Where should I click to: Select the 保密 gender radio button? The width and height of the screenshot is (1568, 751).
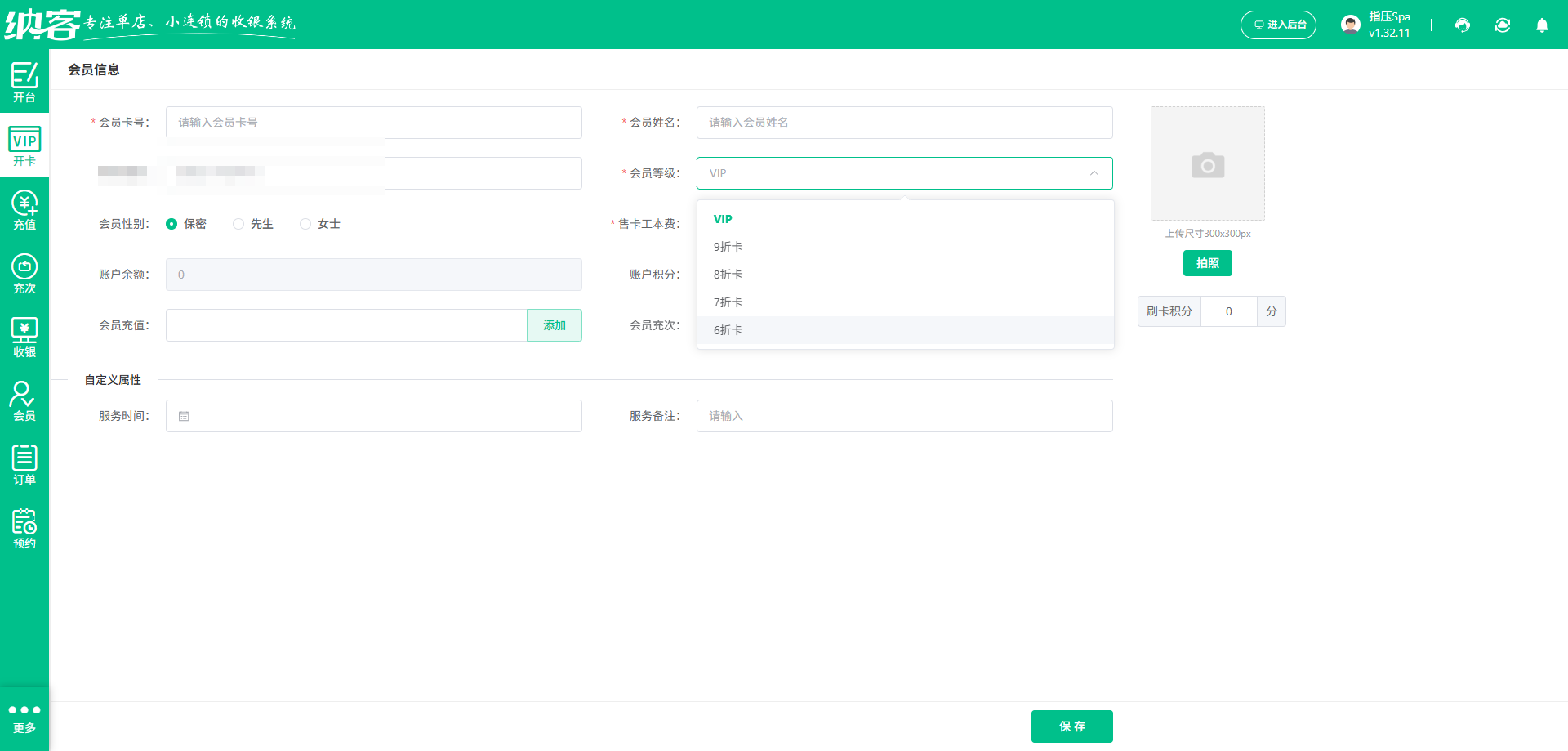pos(171,223)
